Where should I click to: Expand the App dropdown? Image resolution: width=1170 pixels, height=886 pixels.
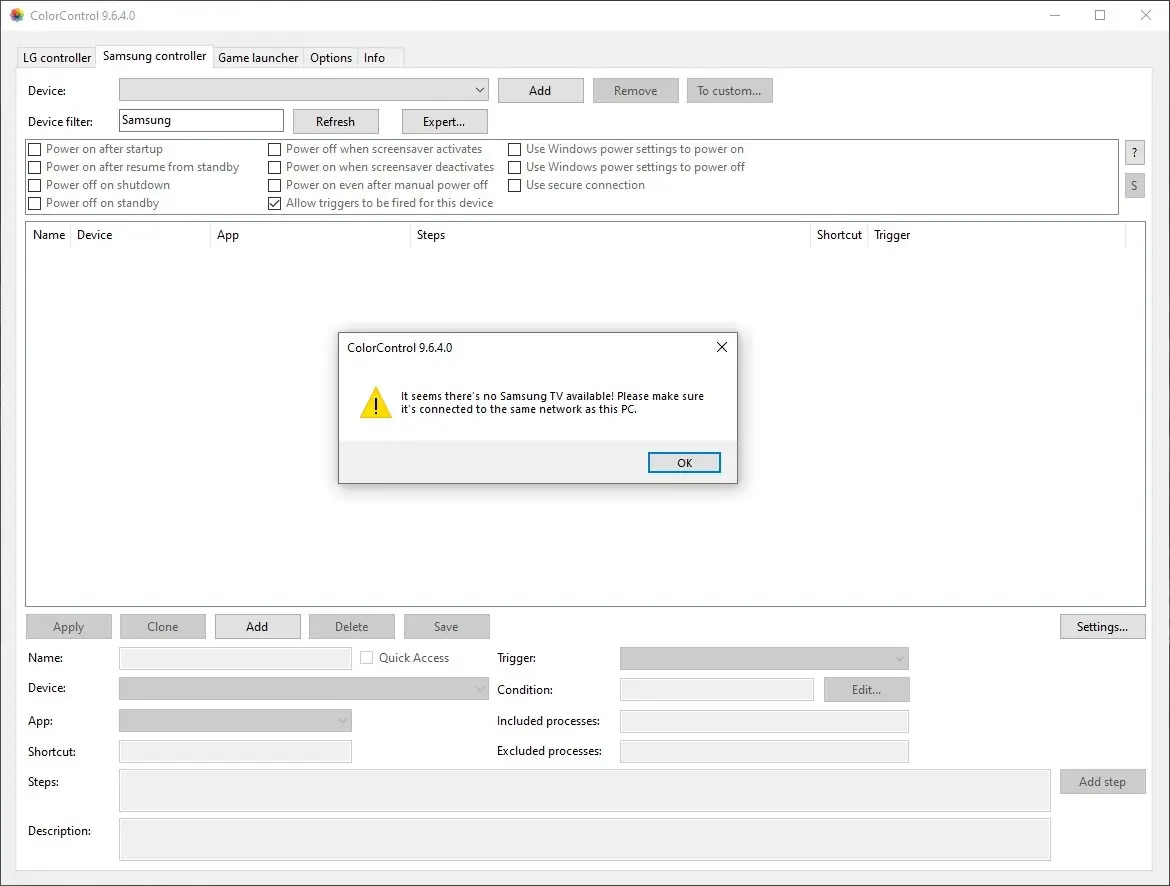point(235,720)
